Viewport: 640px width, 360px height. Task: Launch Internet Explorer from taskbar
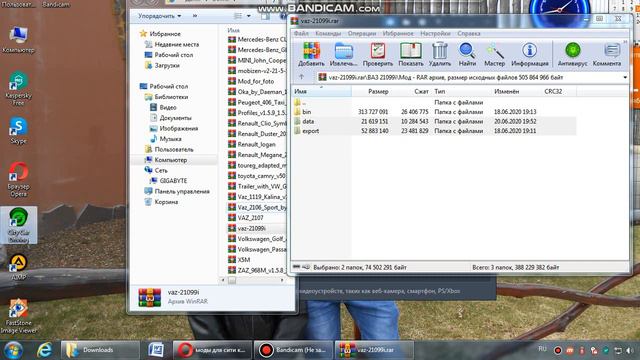[44, 350]
